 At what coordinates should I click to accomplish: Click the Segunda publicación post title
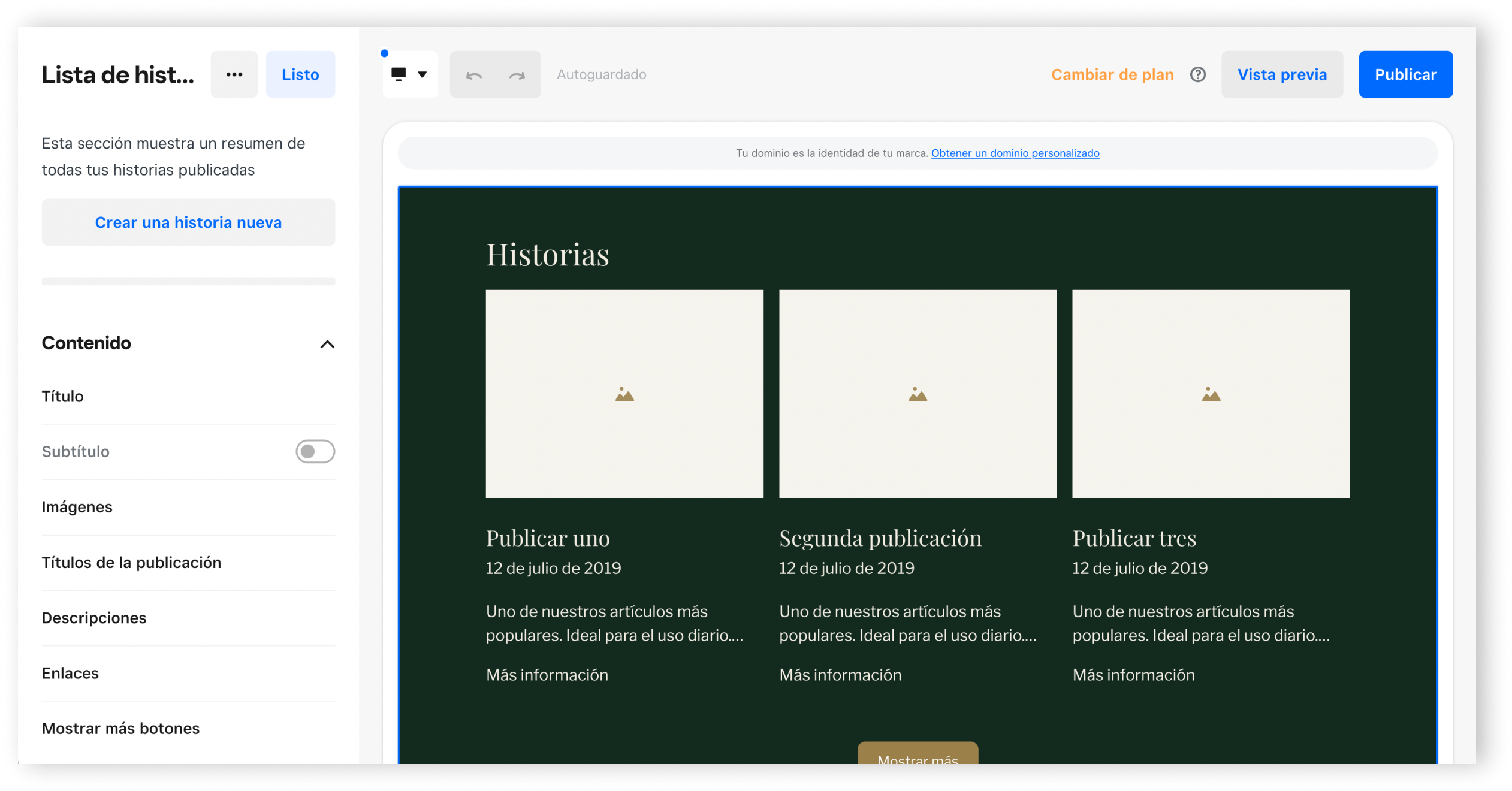[x=880, y=538]
